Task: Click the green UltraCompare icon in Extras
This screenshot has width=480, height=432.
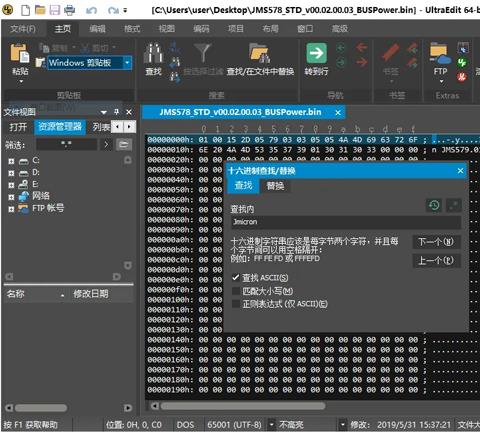Action: [x=462, y=62]
